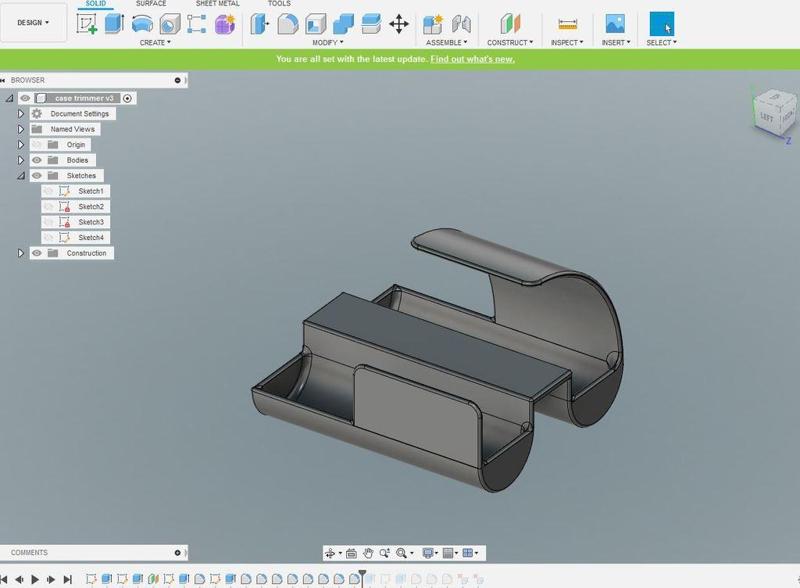Click the Measure ruler icon

tap(567, 24)
